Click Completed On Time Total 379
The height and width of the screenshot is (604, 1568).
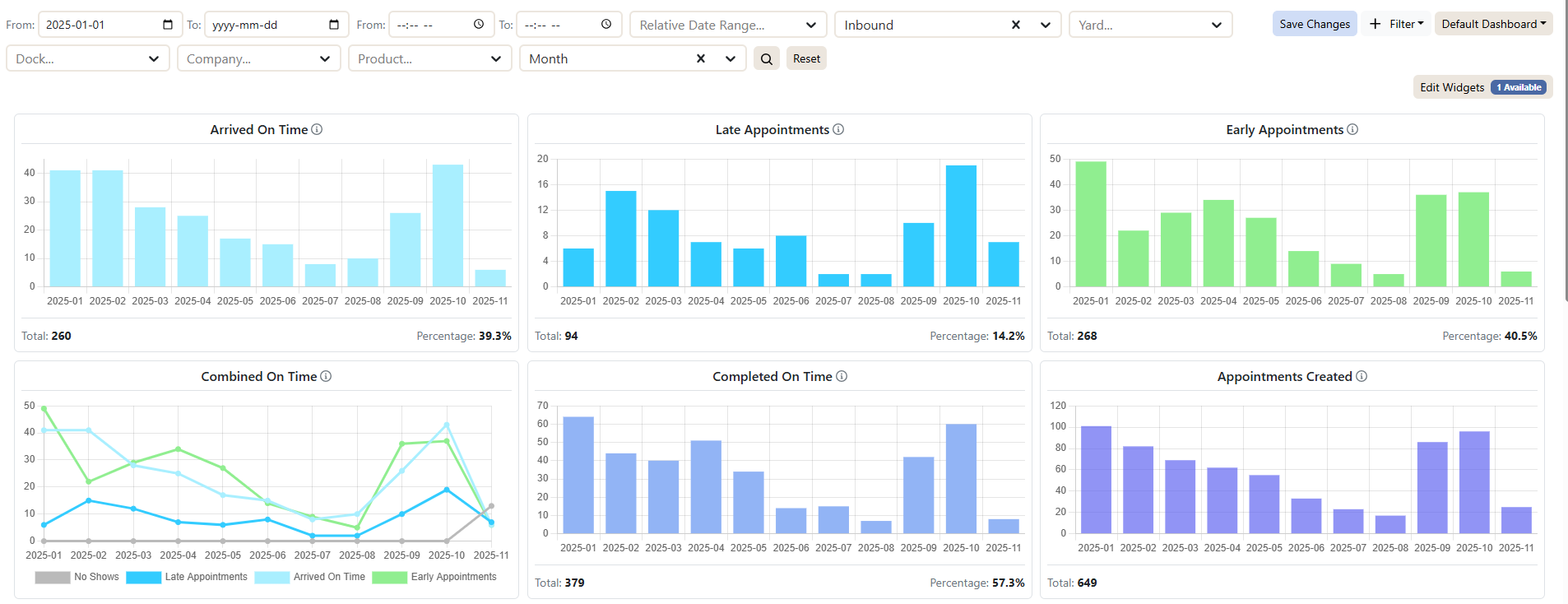coord(559,583)
